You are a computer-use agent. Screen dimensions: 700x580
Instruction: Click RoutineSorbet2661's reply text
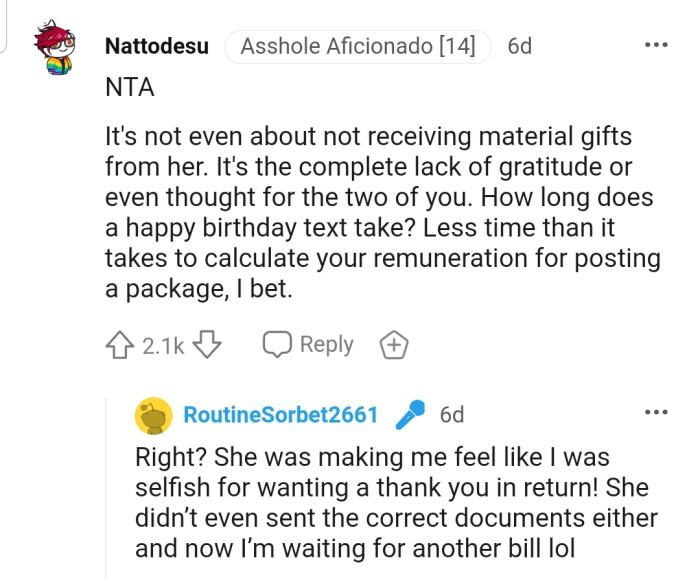click(x=395, y=502)
